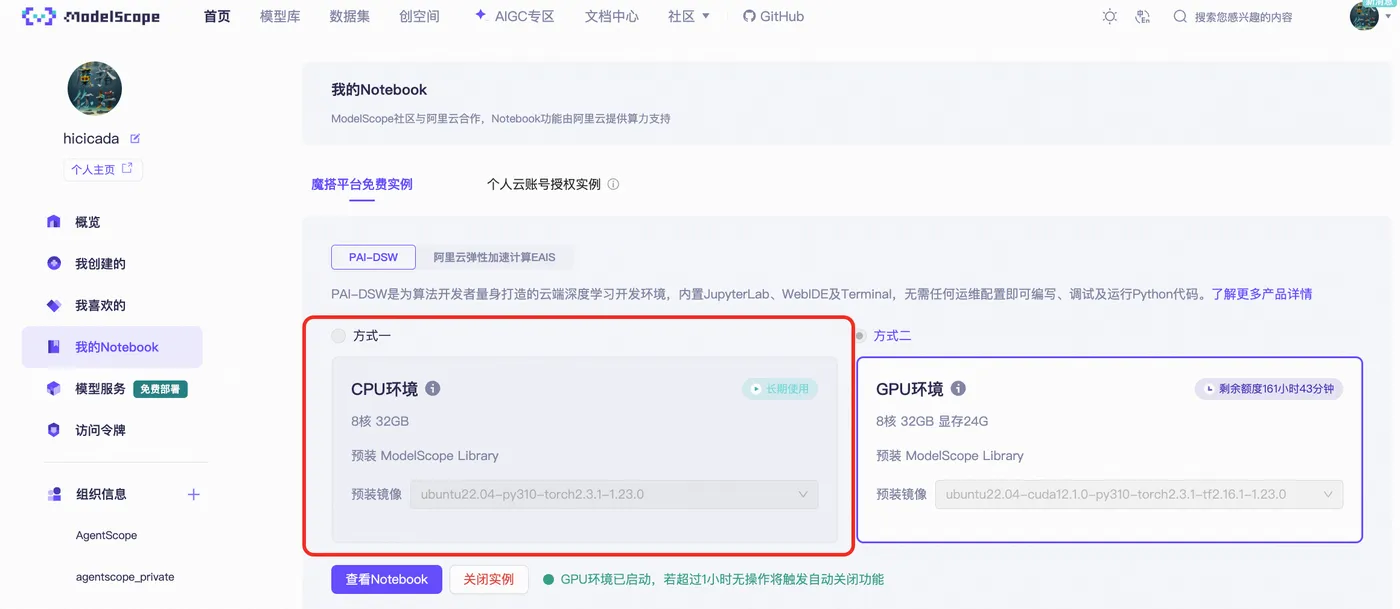
Task: Open 了解更多产品详情 link
Action: pyautogui.click(x=1262, y=294)
